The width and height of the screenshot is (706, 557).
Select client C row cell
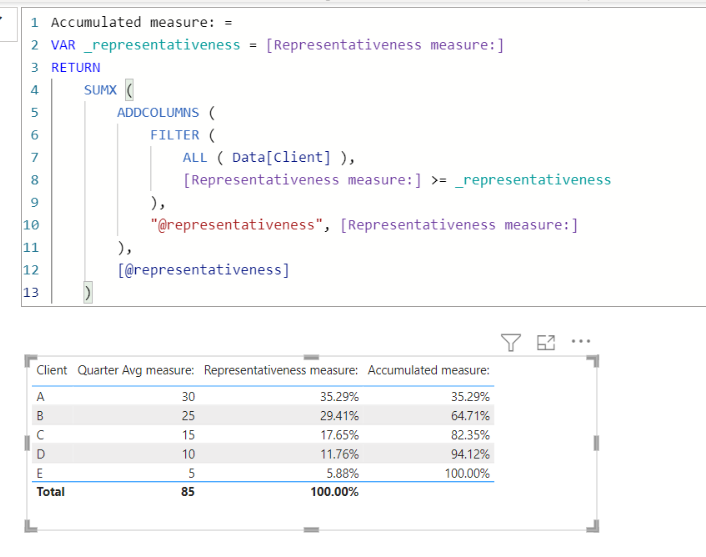click(x=40, y=435)
